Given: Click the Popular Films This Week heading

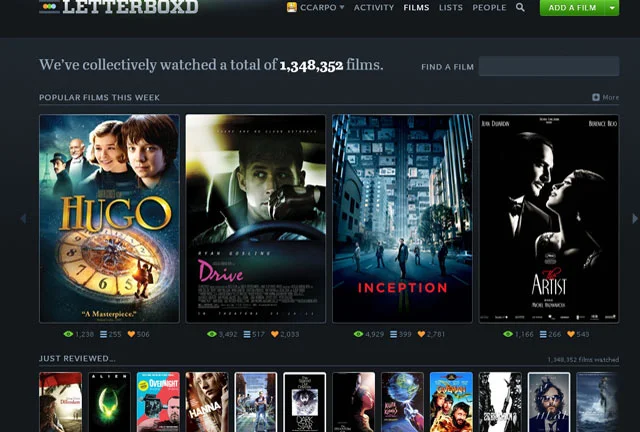Looking at the screenshot, I should pos(99,98).
